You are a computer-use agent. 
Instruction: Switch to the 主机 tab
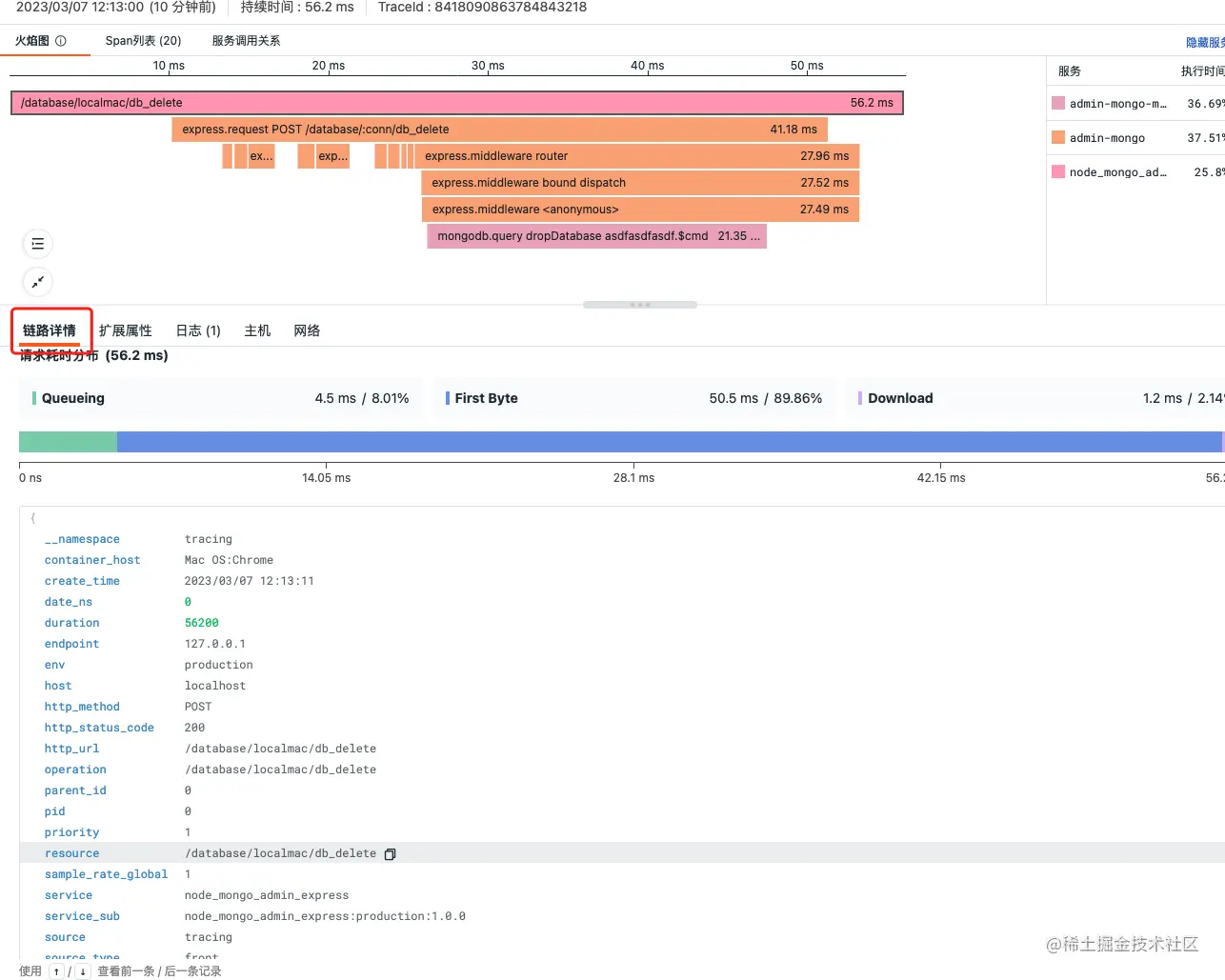(257, 330)
